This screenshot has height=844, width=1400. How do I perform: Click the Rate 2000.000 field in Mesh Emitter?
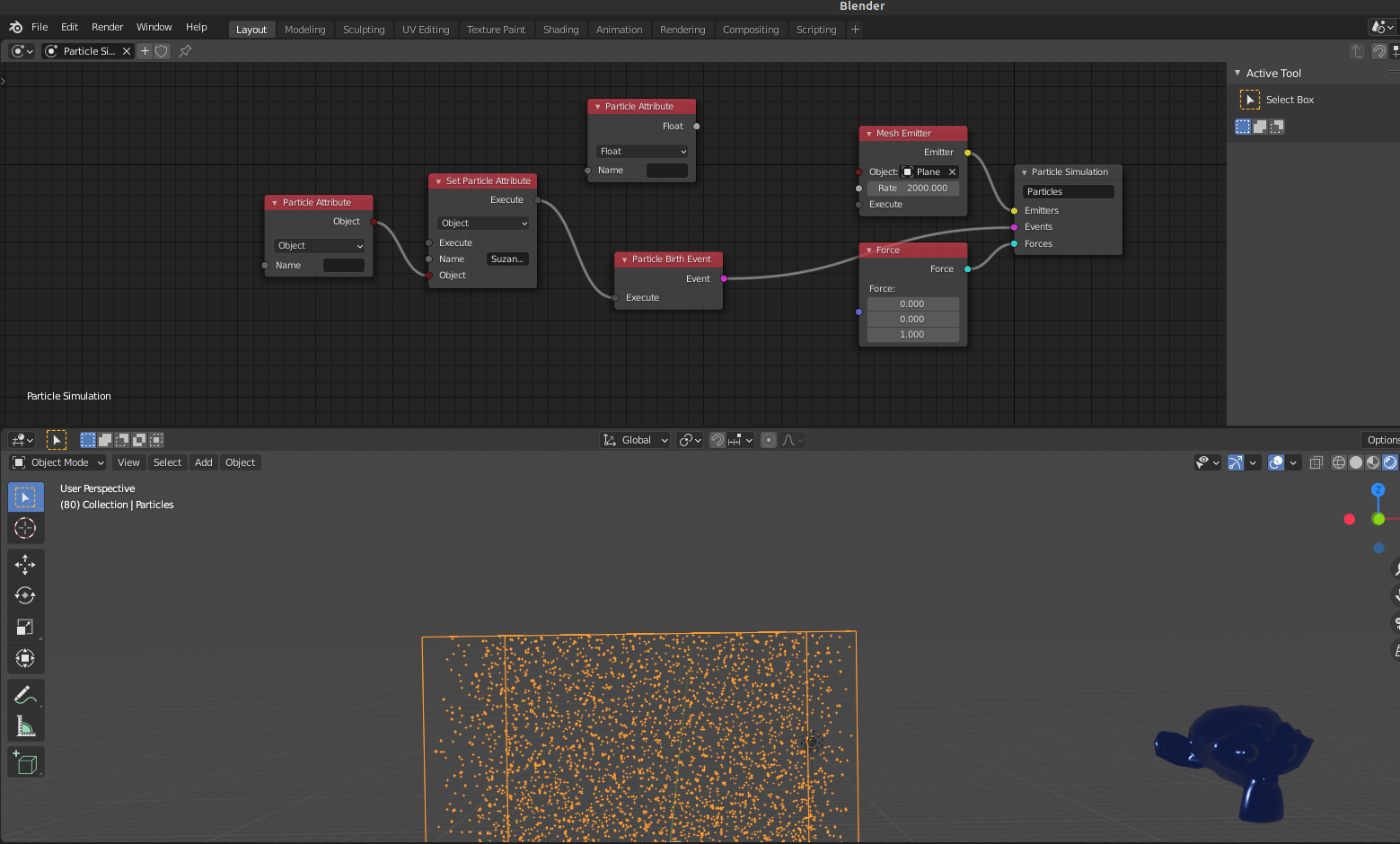point(912,189)
